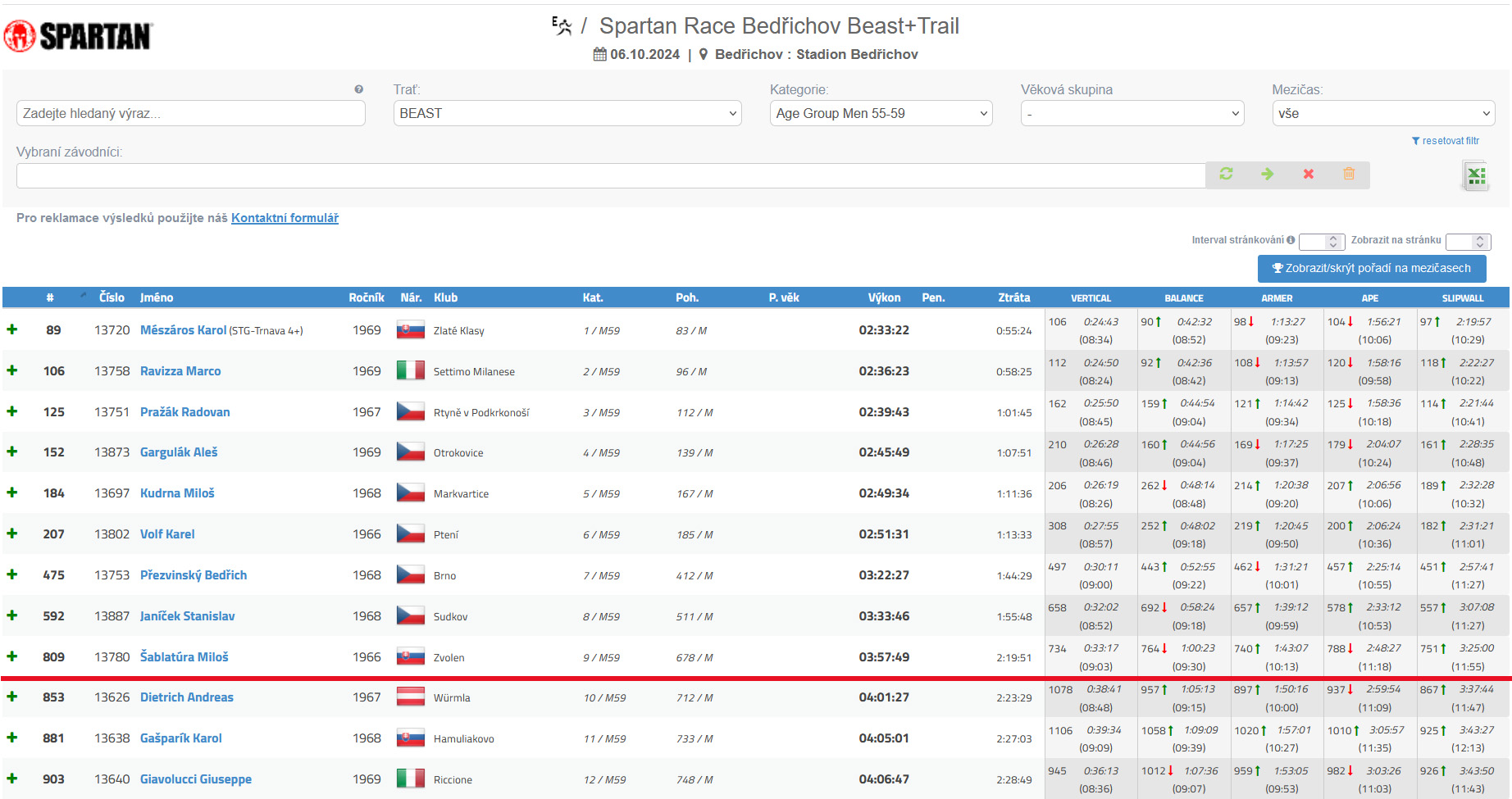
Task: Click category cell 5 / M59
Action: pyautogui.click(x=601, y=493)
